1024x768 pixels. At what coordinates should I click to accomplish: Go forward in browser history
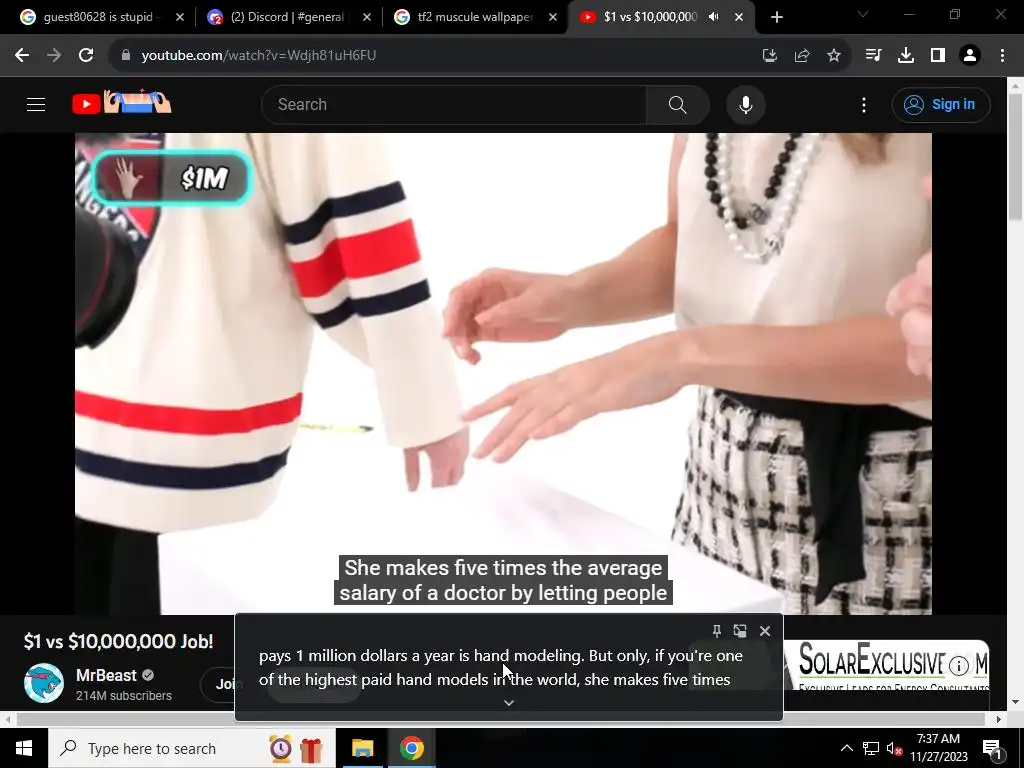[x=54, y=56]
